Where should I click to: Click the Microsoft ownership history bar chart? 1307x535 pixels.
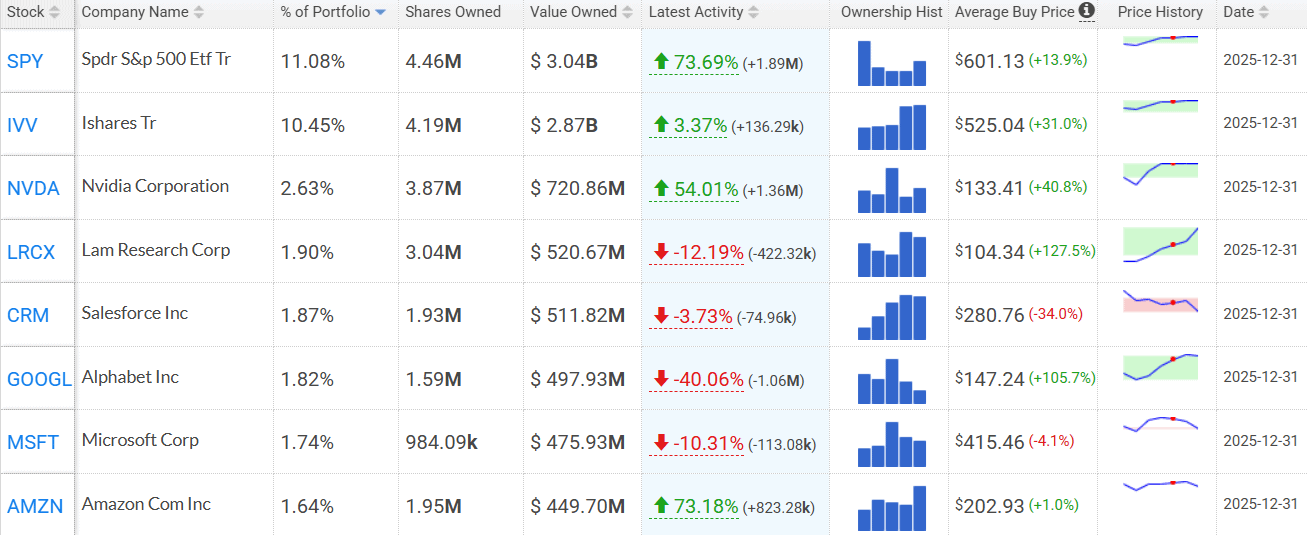pyautogui.click(x=892, y=443)
